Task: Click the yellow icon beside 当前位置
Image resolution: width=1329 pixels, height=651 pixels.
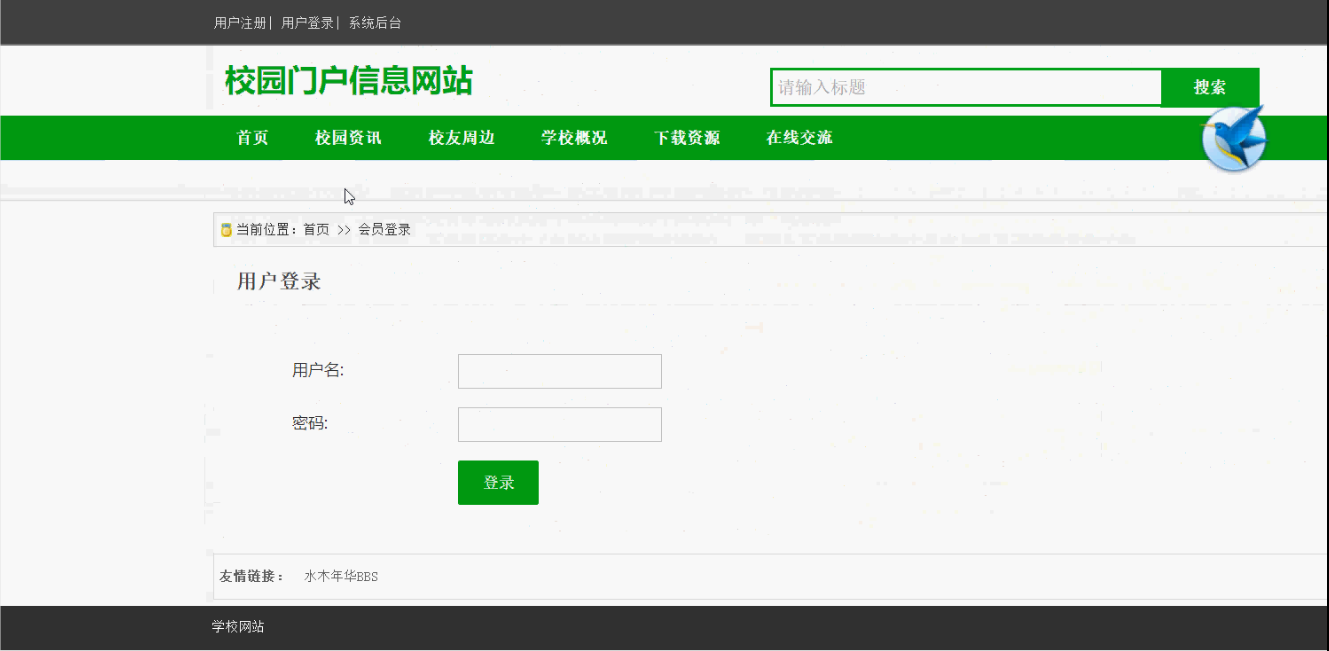Action: tap(226, 230)
